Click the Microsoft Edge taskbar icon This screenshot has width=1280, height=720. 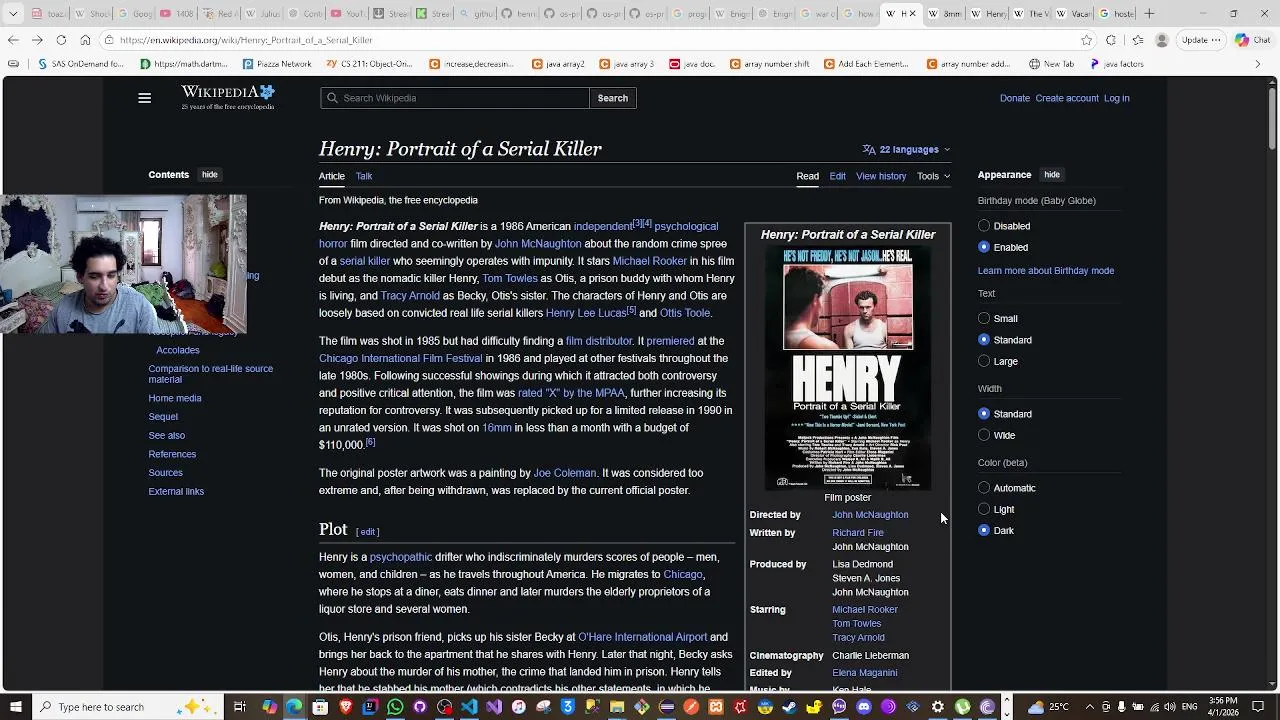click(x=294, y=707)
